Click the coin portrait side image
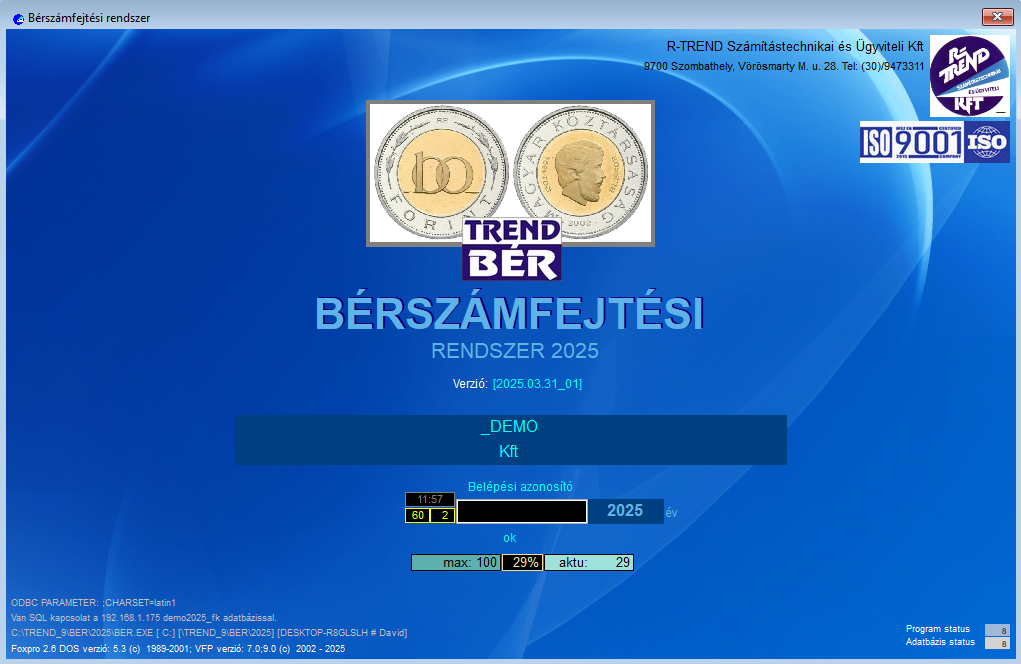Screen dimensions: 1021x664 click(x=582, y=173)
